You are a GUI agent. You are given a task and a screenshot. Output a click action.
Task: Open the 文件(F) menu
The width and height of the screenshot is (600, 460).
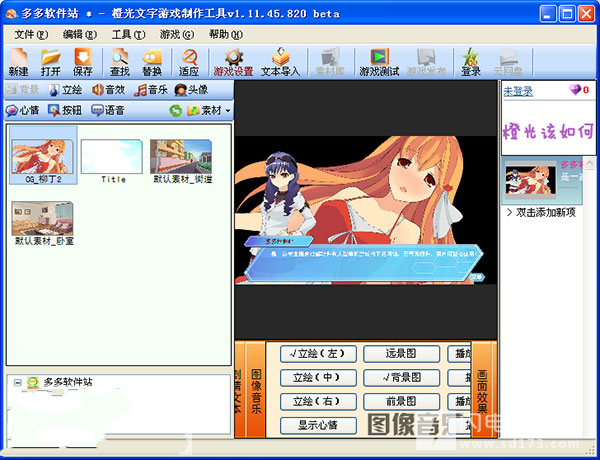tap(31, 34)
